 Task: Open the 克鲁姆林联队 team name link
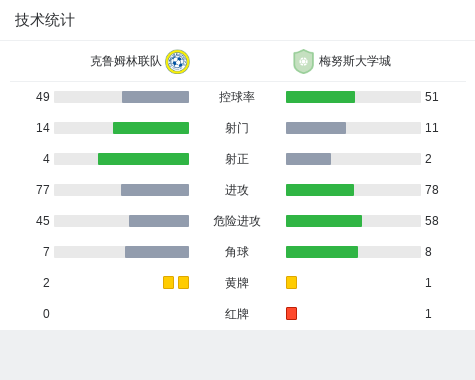point(126,61)
